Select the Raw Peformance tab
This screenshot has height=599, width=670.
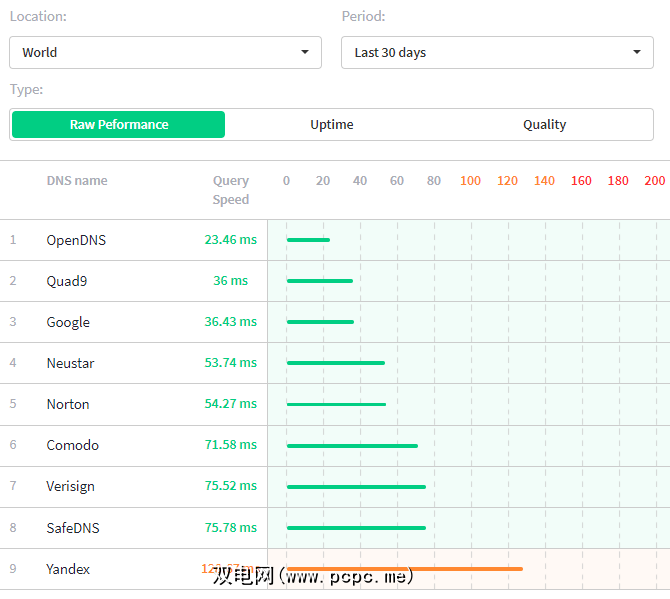pyautogui.click(x=118, y=125)
